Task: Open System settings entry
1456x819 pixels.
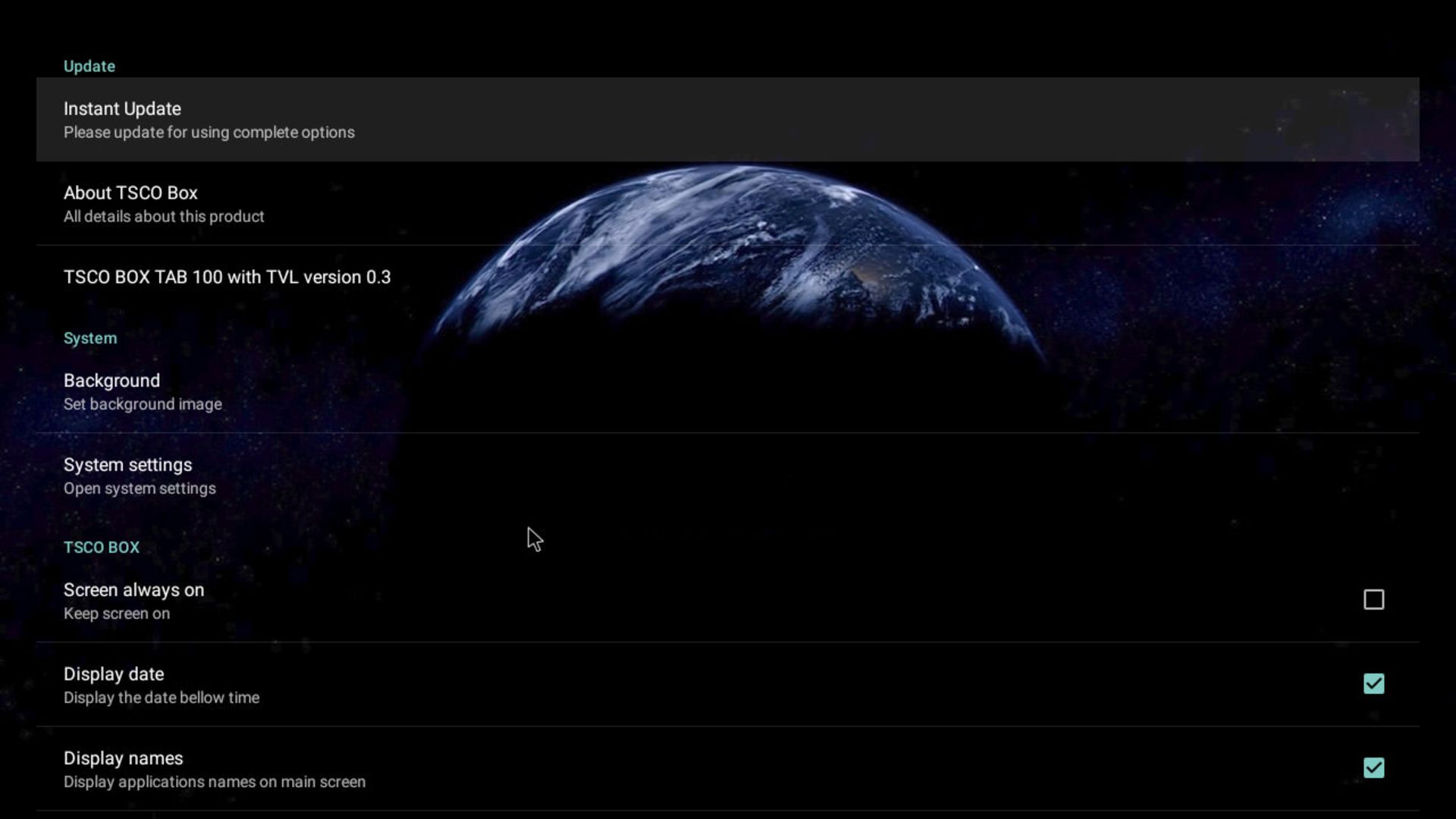Action: tap(127, 465)
